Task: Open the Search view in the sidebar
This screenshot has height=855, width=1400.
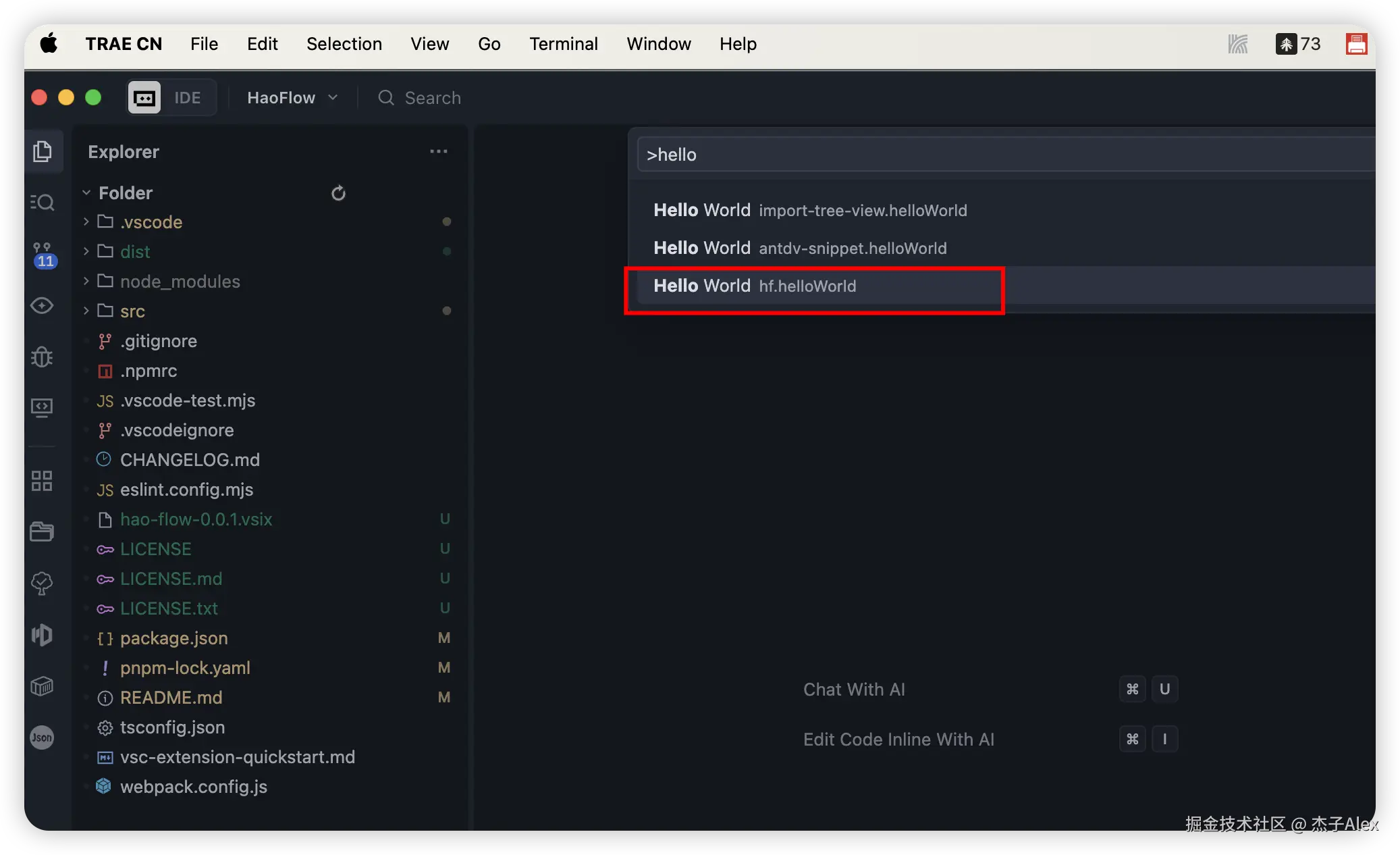Action: (43, 202)
